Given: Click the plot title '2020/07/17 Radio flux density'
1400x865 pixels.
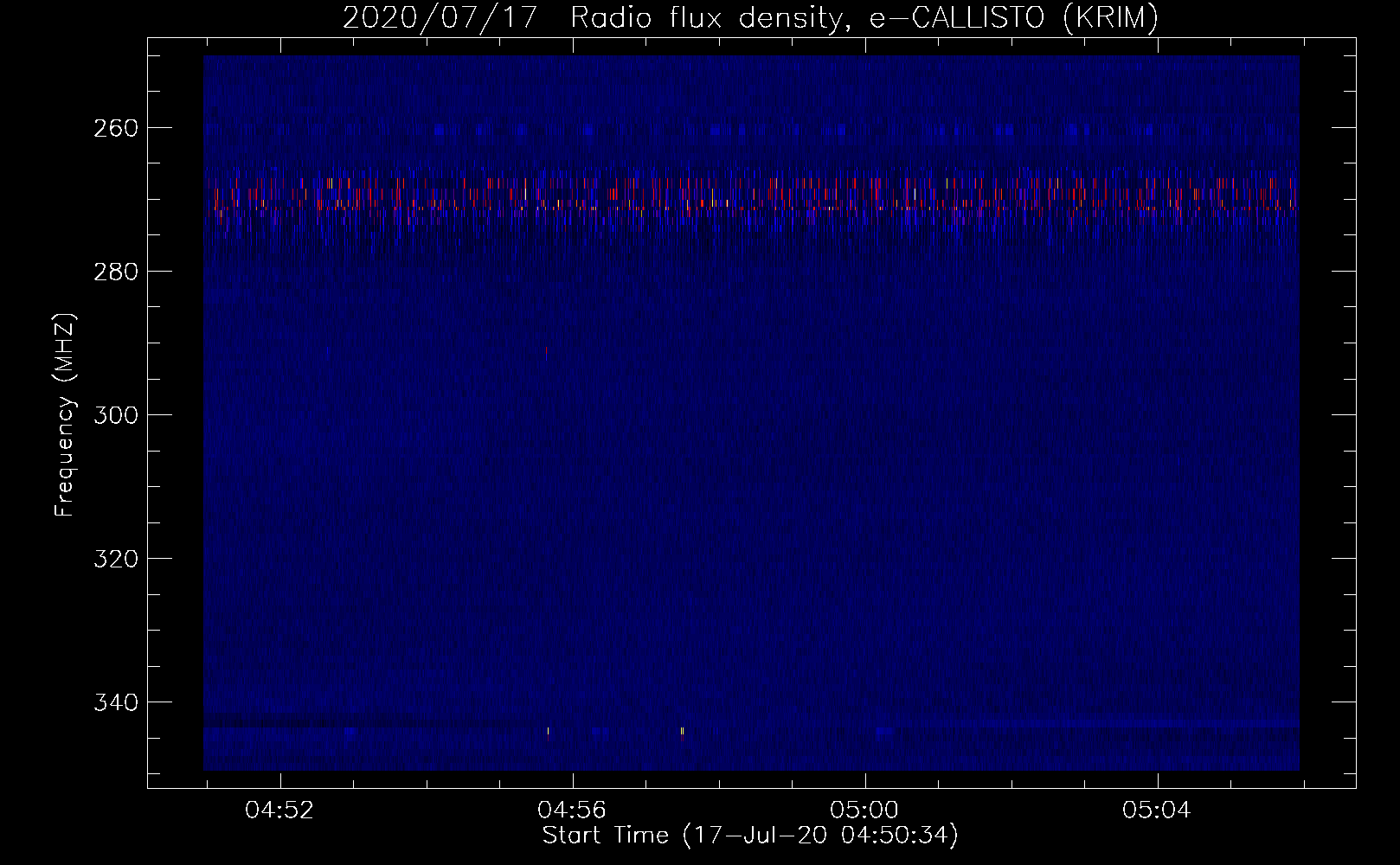Looking at the screenshot, I should pyautogui.click(x=751, y=18).
